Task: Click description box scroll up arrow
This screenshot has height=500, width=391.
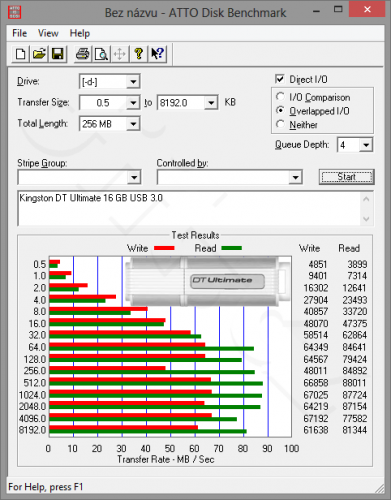Action: point(366,199)
